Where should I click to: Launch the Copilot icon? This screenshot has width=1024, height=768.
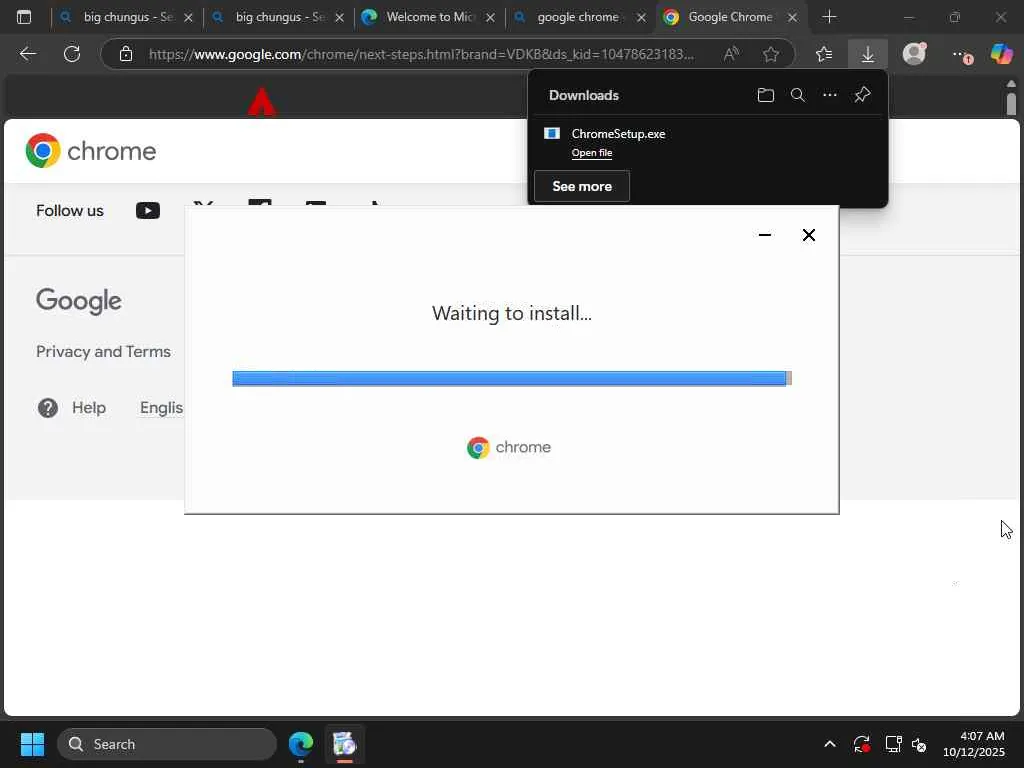point(1002,54)
